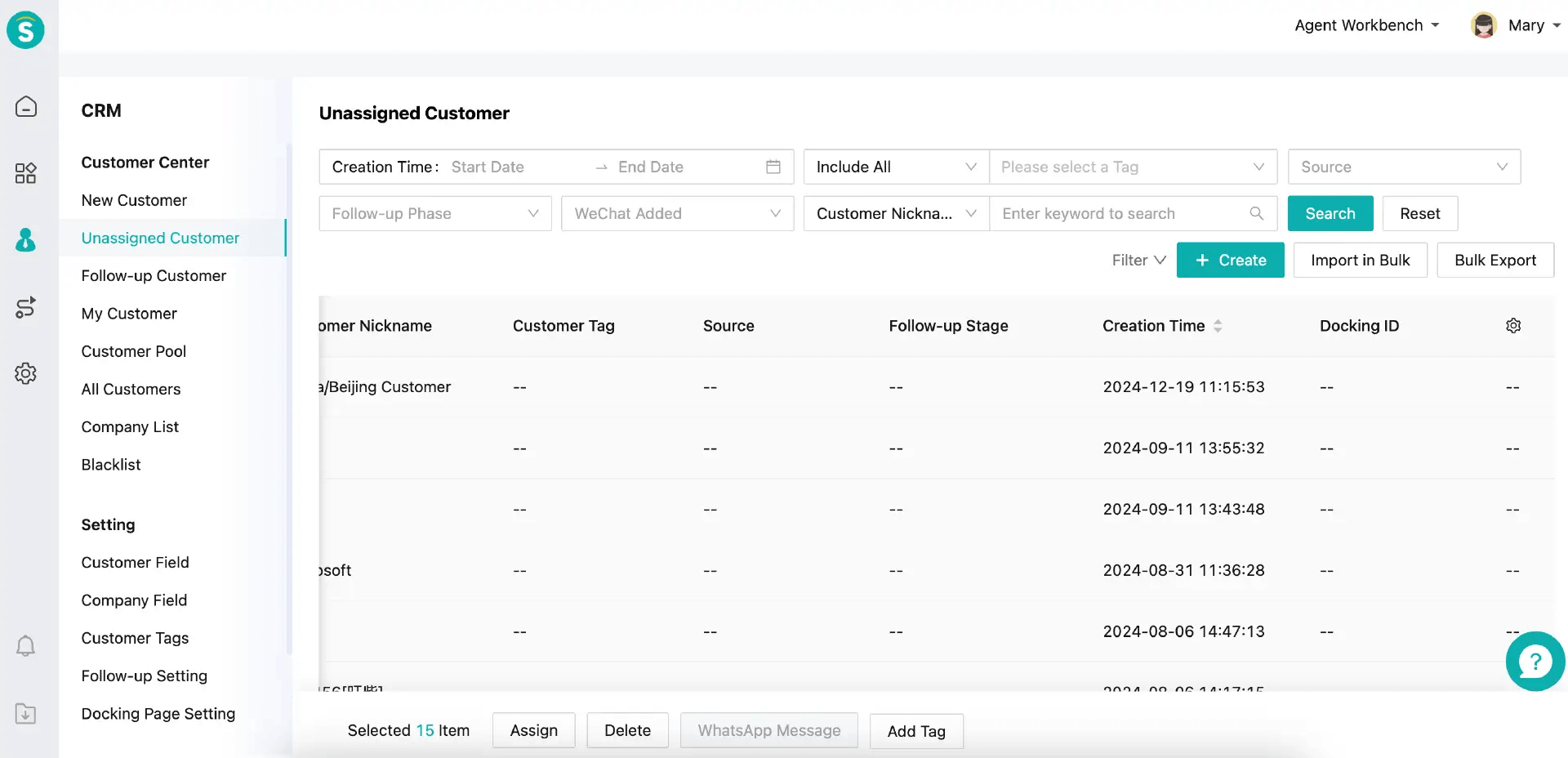Click the magnifier icon in keyword field
Screen dimensions: 1568x758
click(x=1257, y=213)
